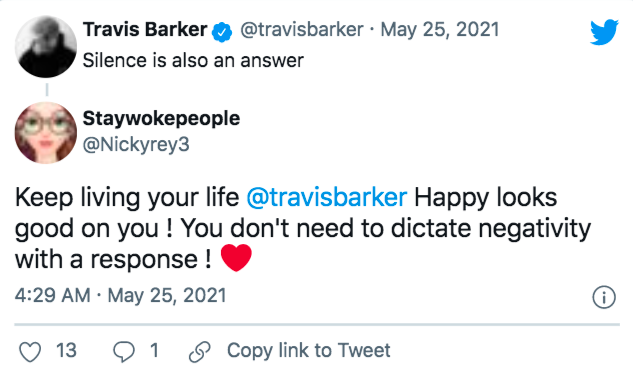Click Travis Barker's verified badge
This screenshot has width=633, height=371.
[x=222, y=31]
